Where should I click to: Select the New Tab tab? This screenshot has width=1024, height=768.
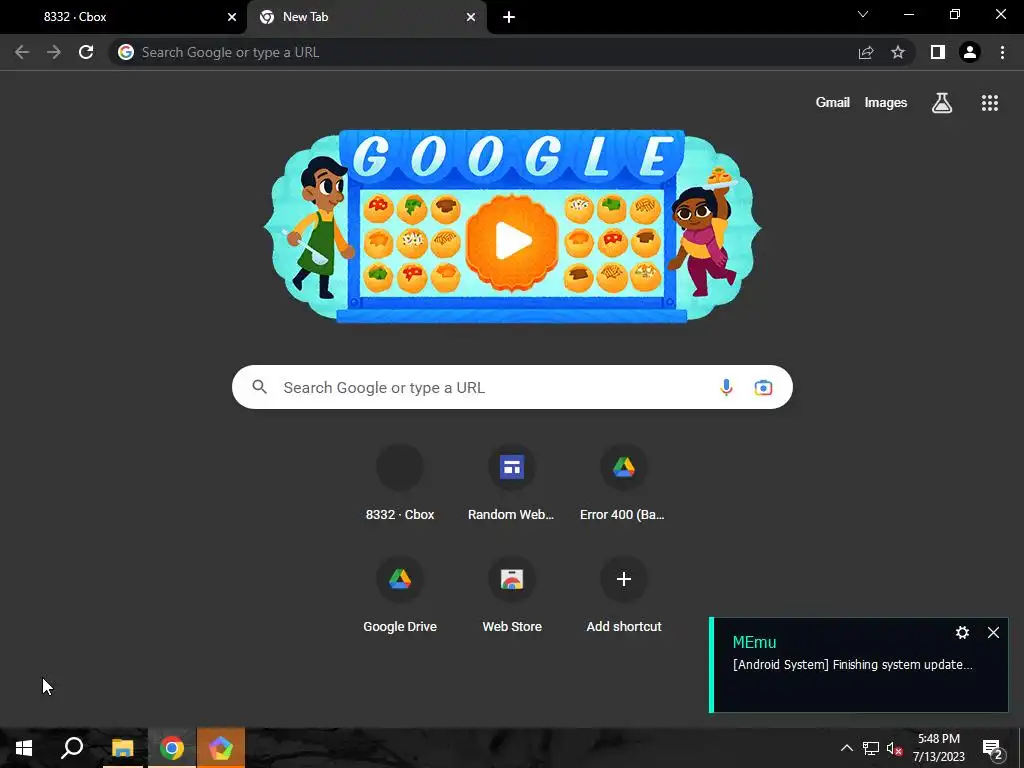tap(366, 17)
